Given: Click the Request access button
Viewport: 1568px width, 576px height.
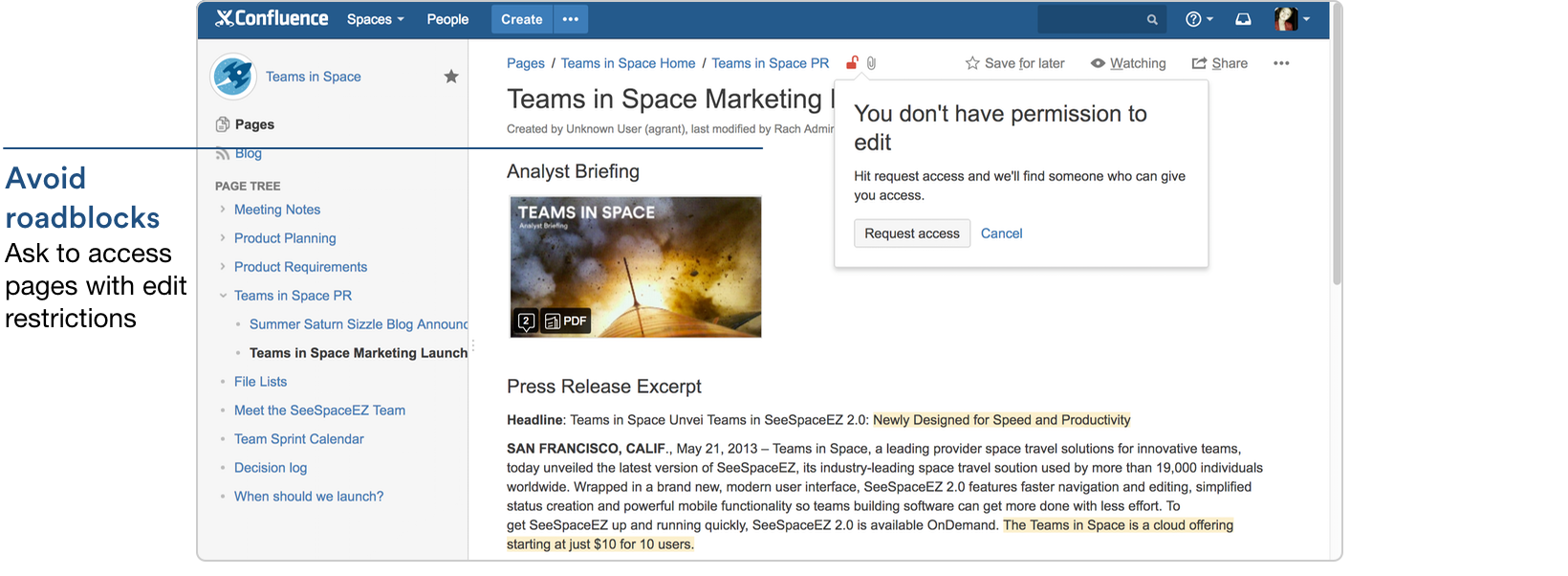Looking at the screenshot, I should (912, 233).
